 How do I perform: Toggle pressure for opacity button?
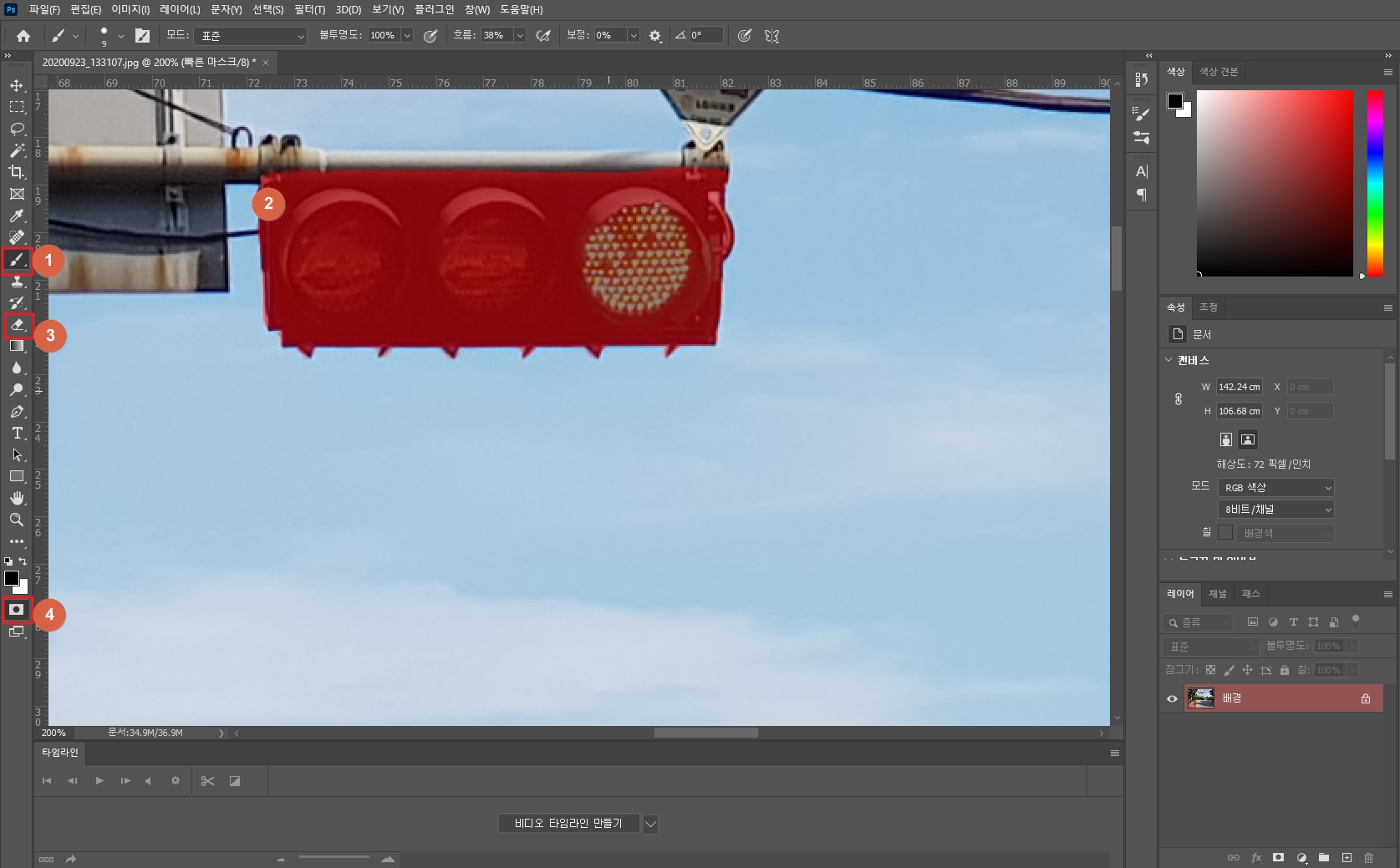[430, 36]
